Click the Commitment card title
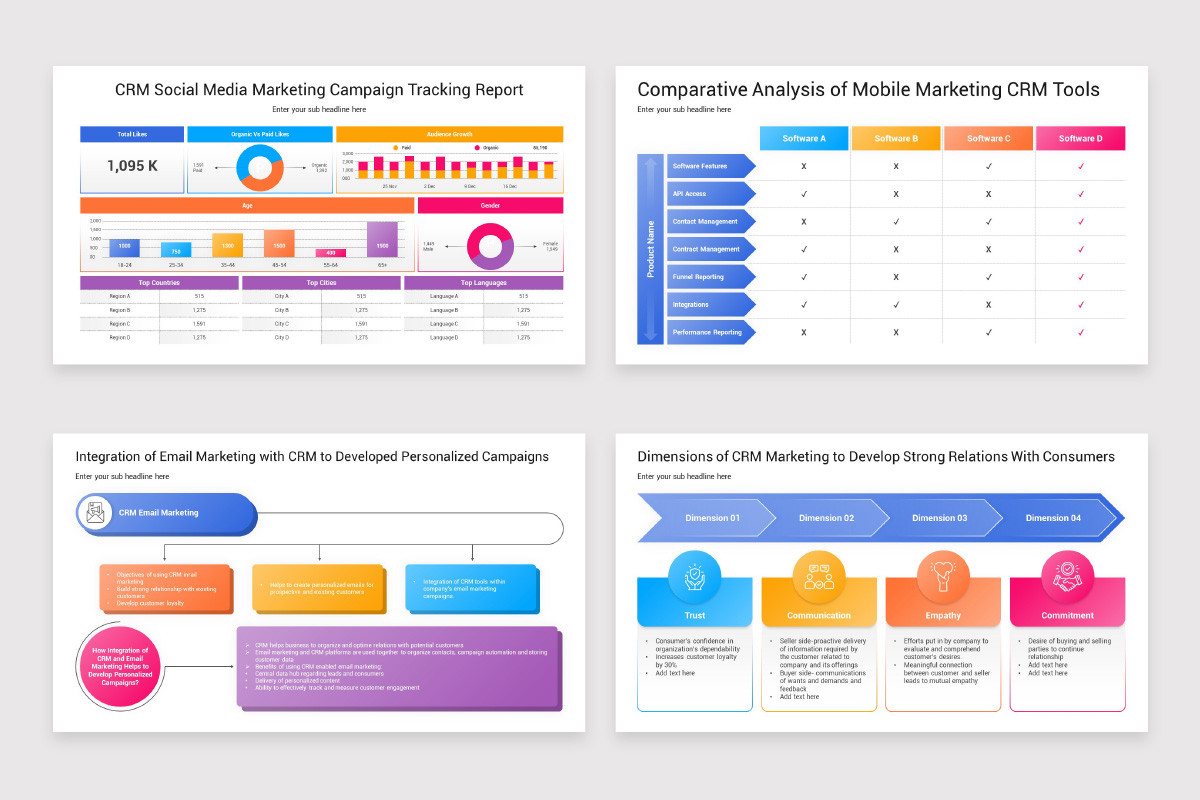The width and height of the screenshot is (1200, 800). [x=1067, y=616]
